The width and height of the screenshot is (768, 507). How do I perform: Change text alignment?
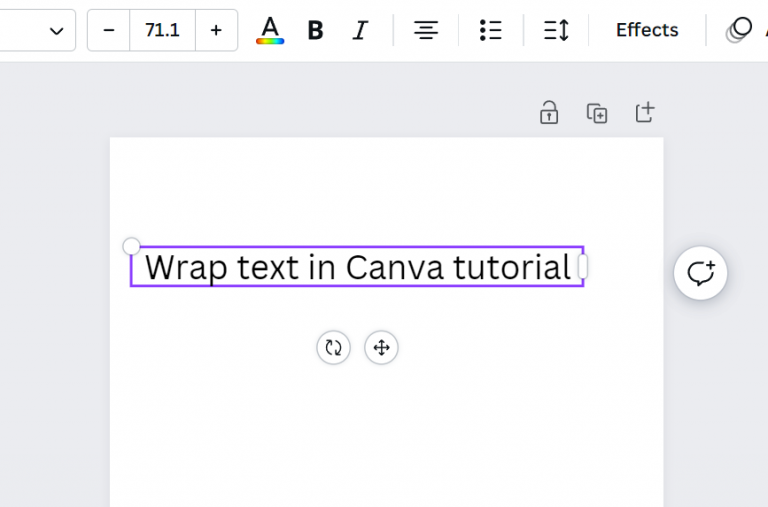pos(426,30)
